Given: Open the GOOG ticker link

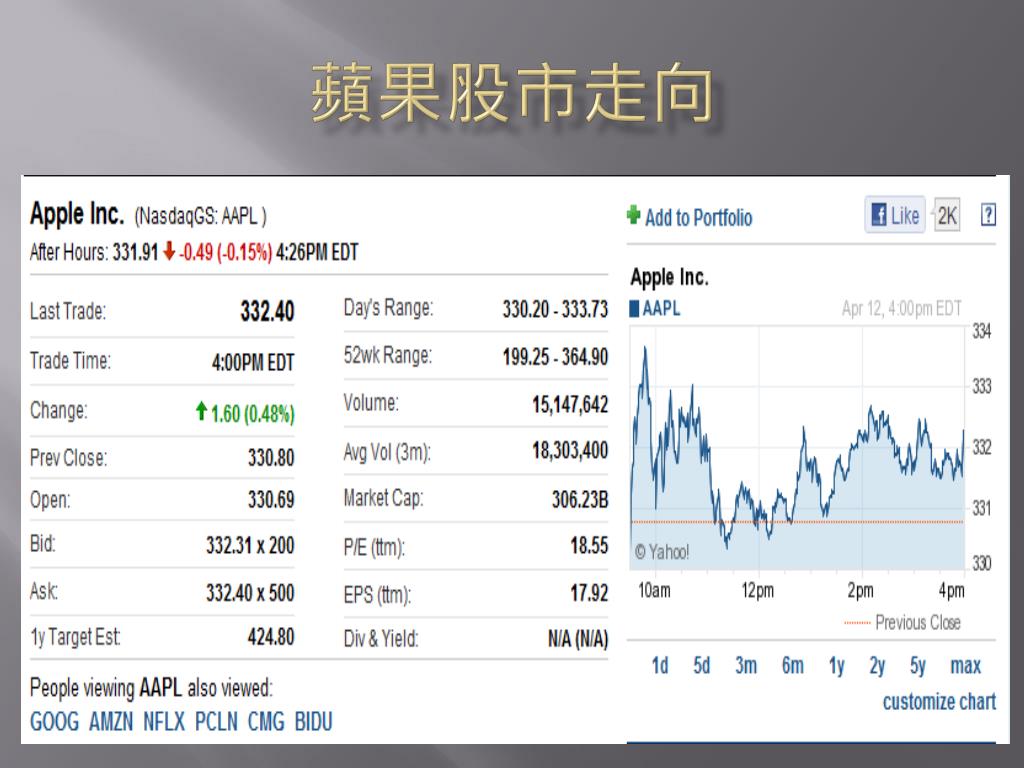Looking at the screenshot, I should [54, 722].
